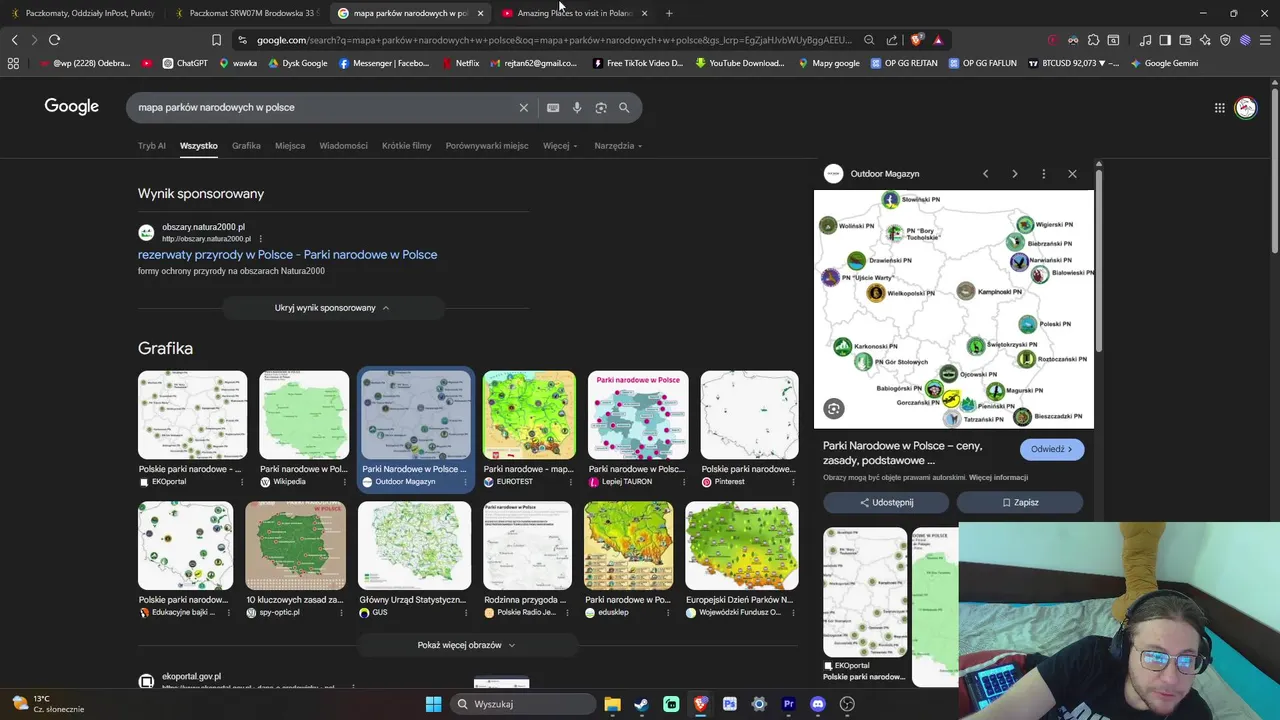1280x720 pixels.
Task: Open Dysk Google bookmark
Action: [x=297, y=63]
